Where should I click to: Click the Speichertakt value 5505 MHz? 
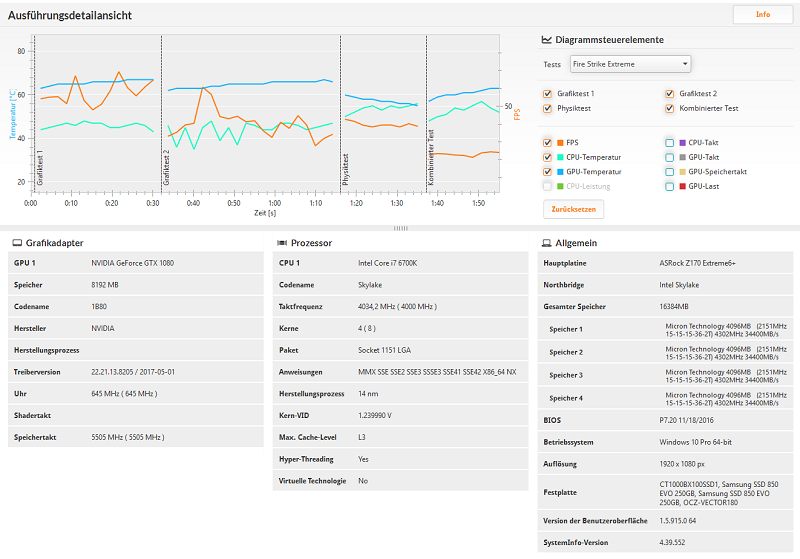[x=128, y=438]
